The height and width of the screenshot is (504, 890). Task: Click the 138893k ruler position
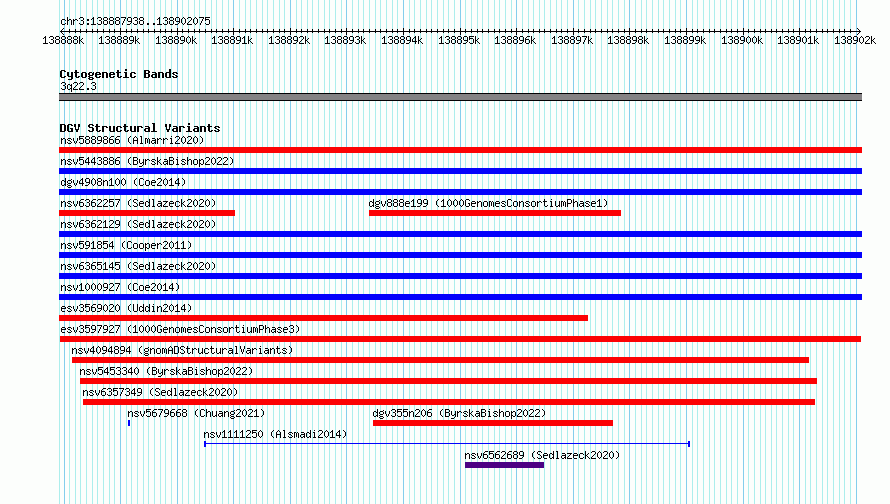[345, 40]
